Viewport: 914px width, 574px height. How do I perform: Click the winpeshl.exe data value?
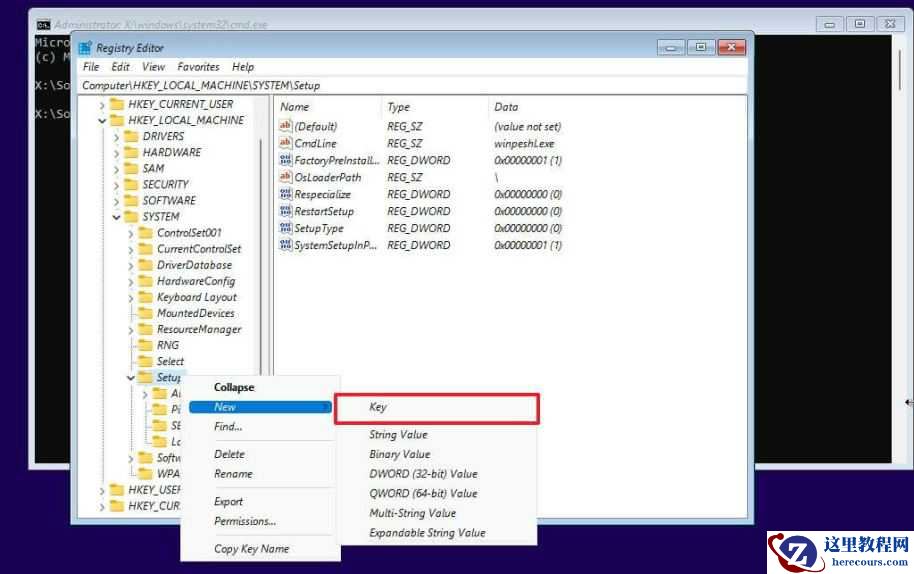point(523,143)
